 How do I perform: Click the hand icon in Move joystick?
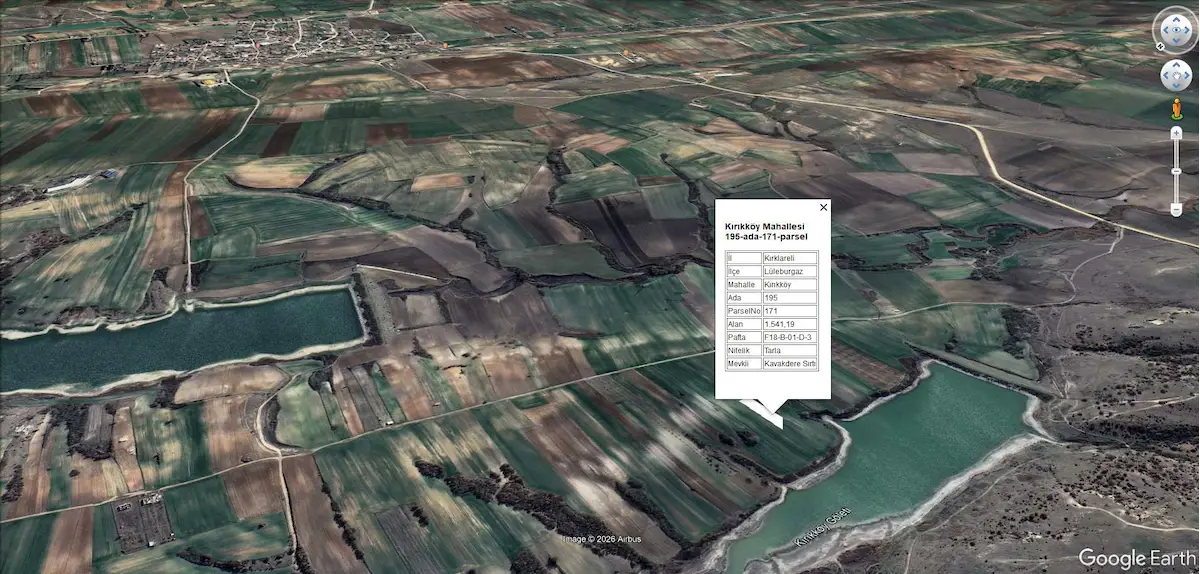(x=1176, y=75)
